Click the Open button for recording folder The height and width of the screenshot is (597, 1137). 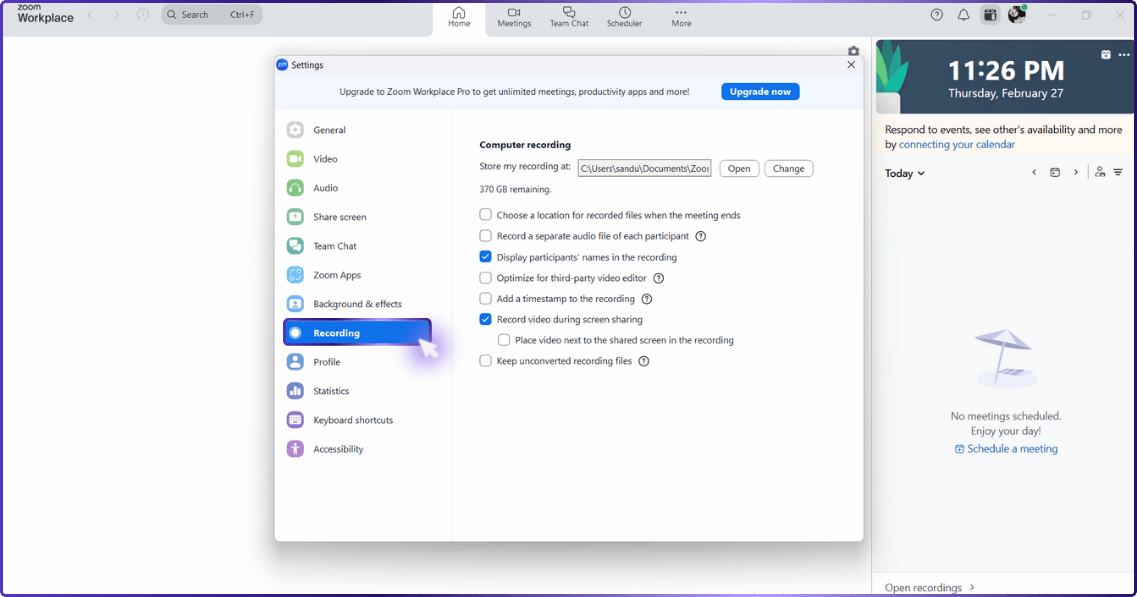[x=739, y=168]
